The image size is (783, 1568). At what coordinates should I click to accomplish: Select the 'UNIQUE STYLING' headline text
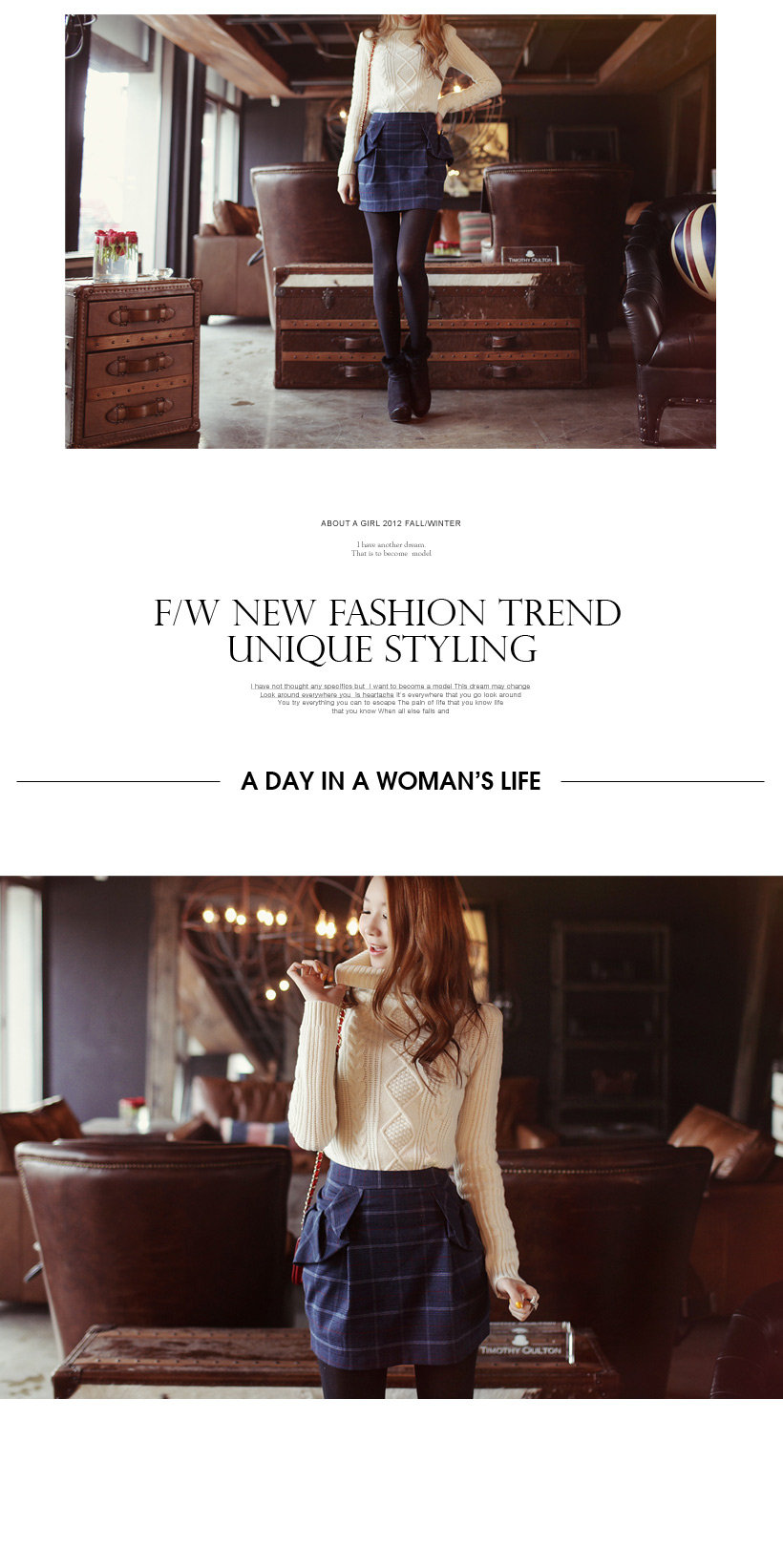click(x=382, y=649)
